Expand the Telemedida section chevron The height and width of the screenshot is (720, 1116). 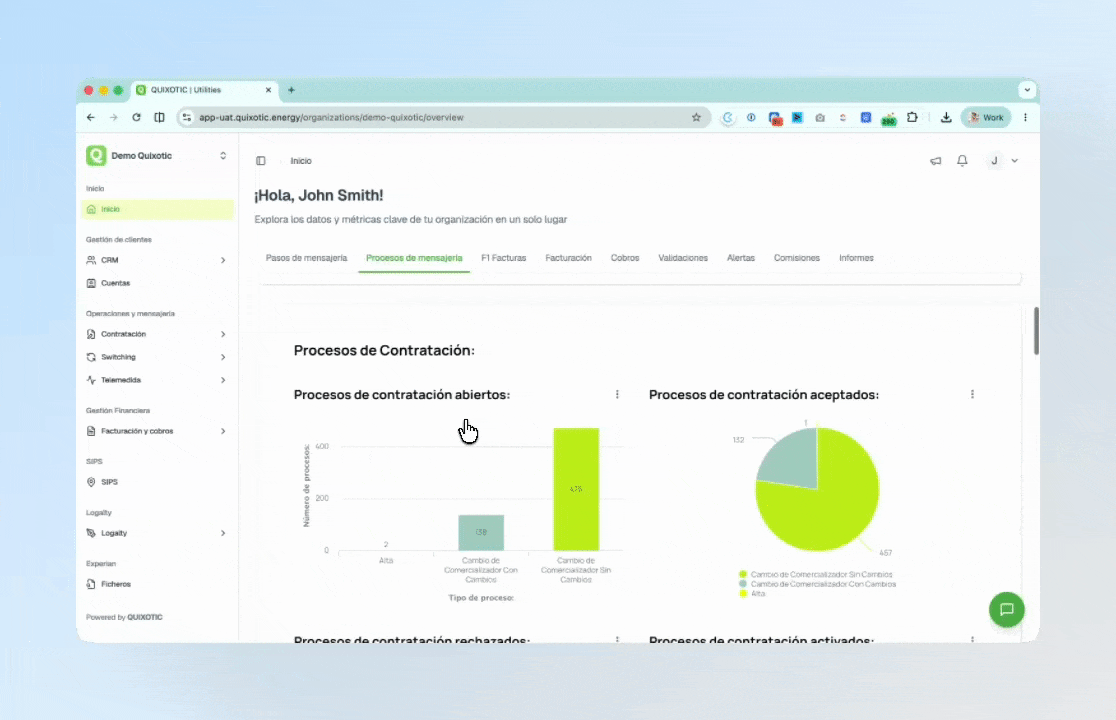(223, 380)
